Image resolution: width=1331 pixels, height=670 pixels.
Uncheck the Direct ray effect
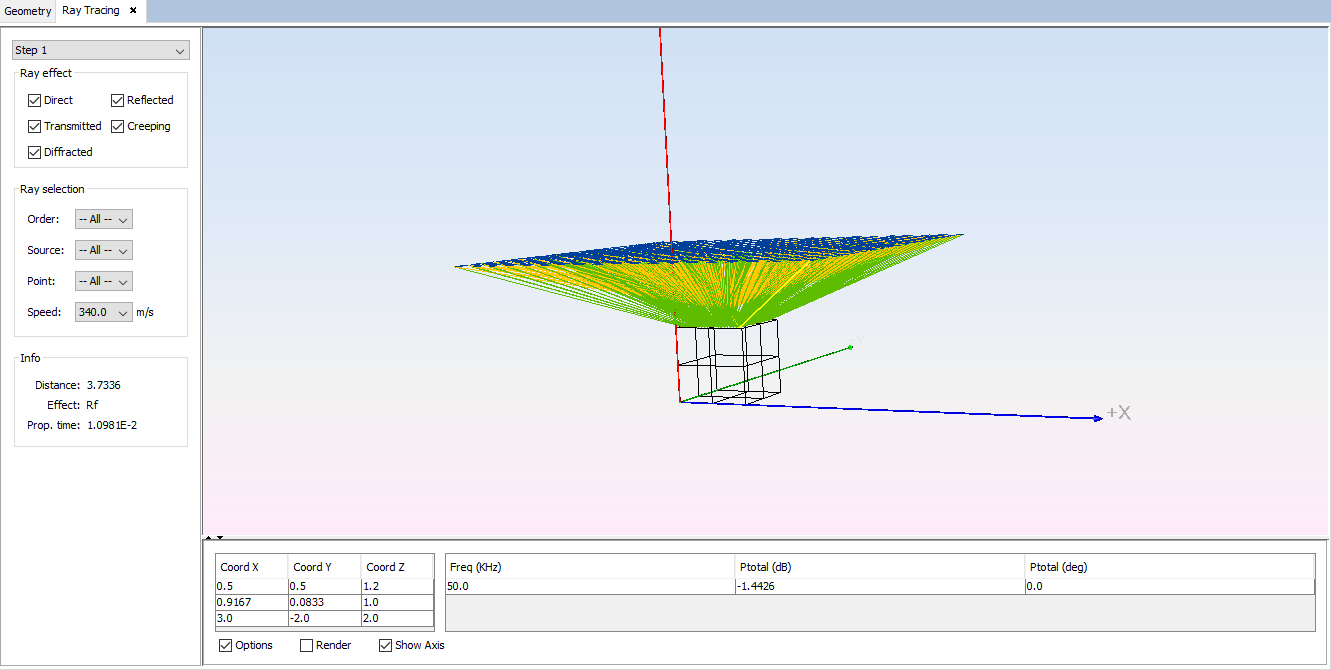click(35, 100)
